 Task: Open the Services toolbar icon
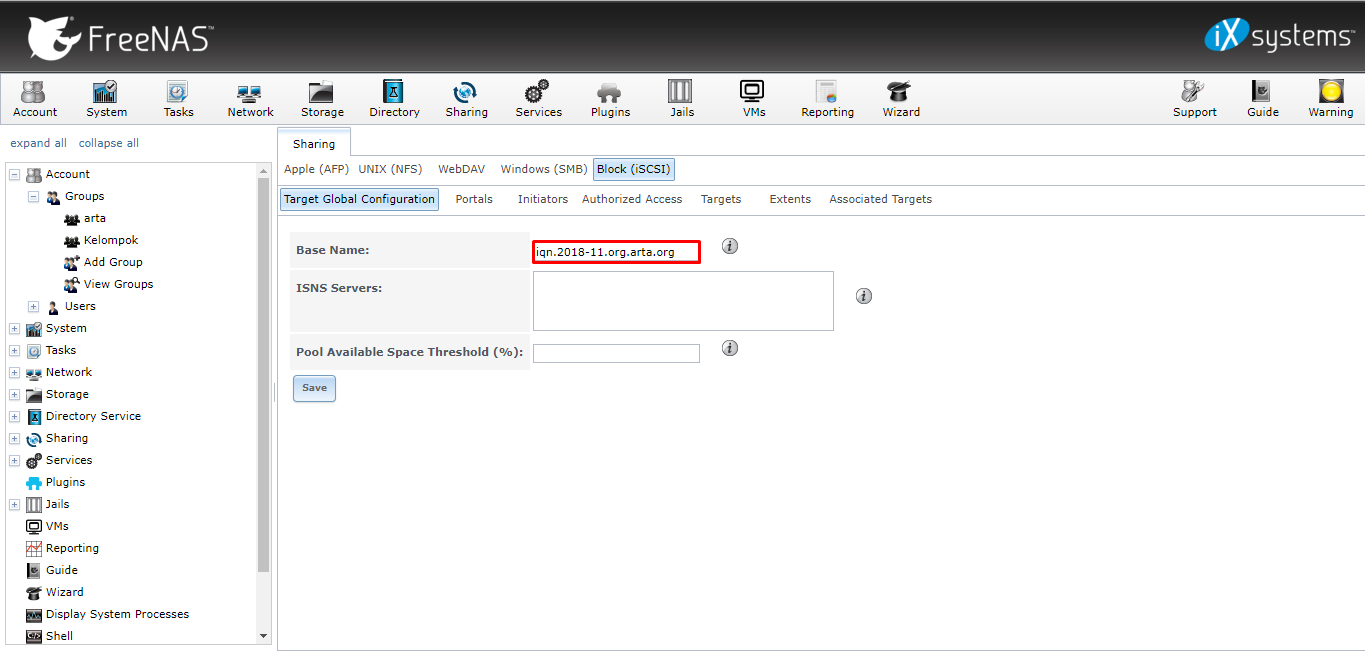click(538, 98)
